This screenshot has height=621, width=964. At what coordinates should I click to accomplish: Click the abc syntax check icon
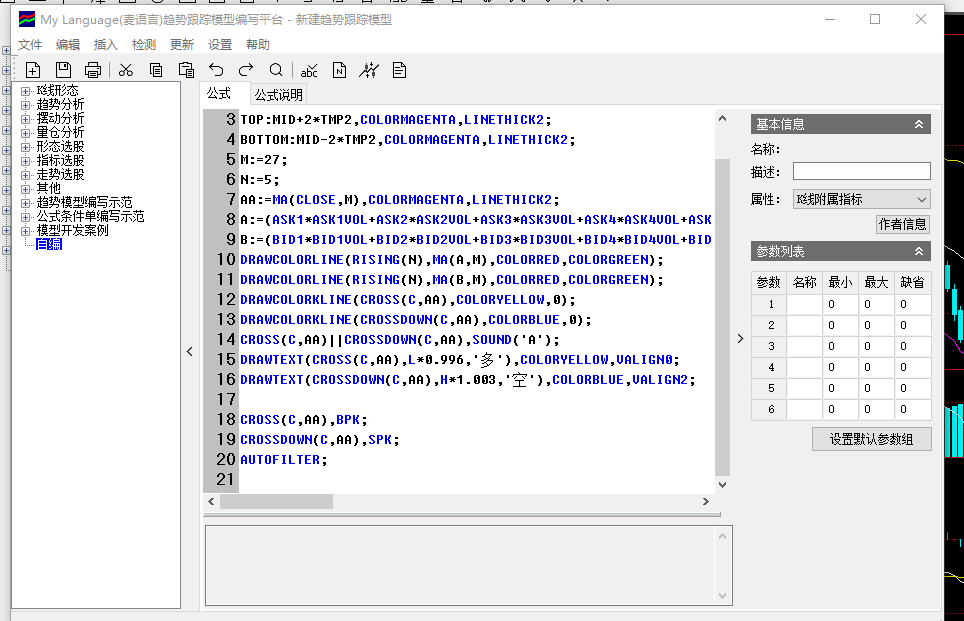[309, 70]
